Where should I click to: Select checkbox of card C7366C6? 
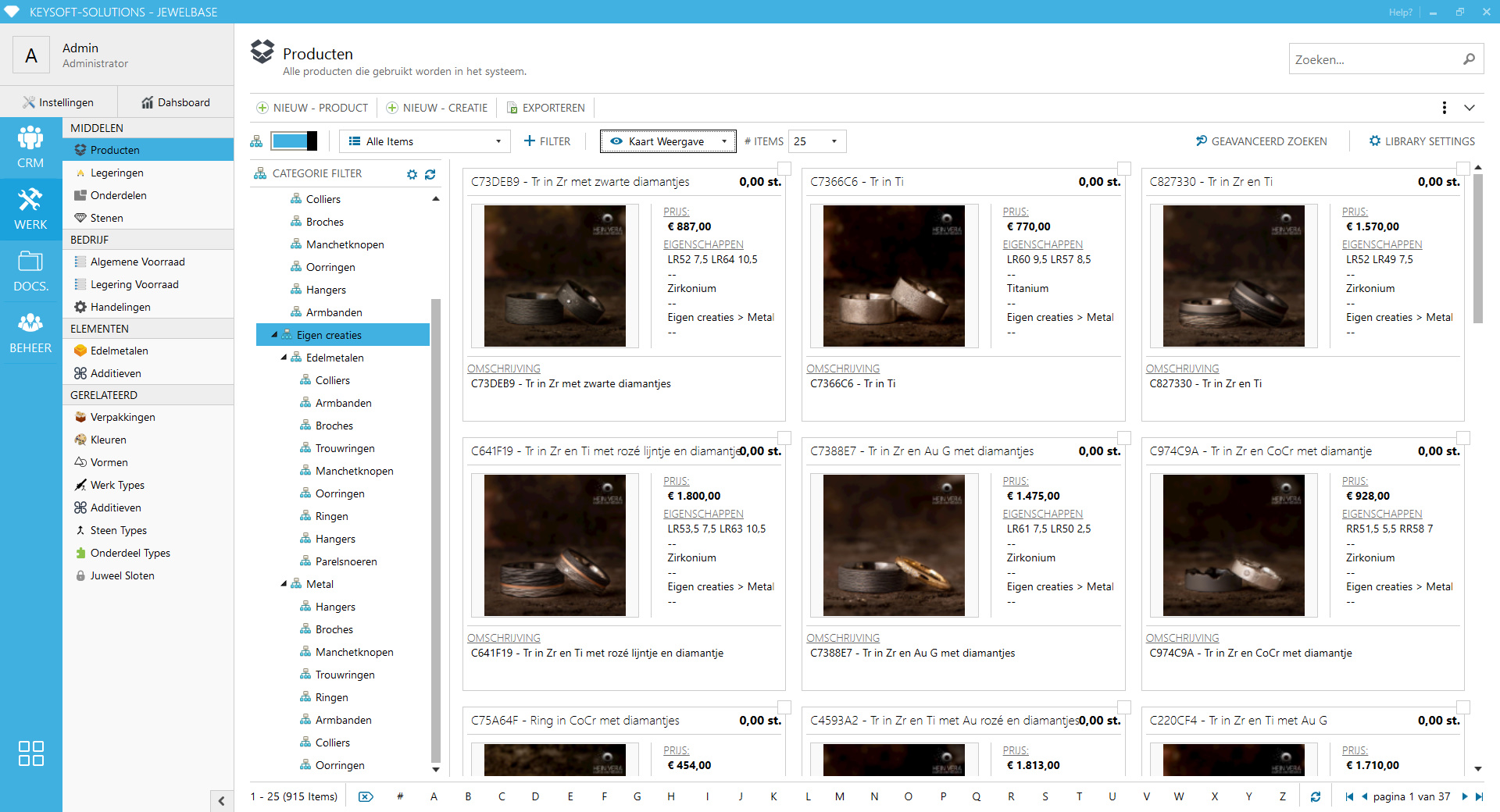[x=1124, y=169]
